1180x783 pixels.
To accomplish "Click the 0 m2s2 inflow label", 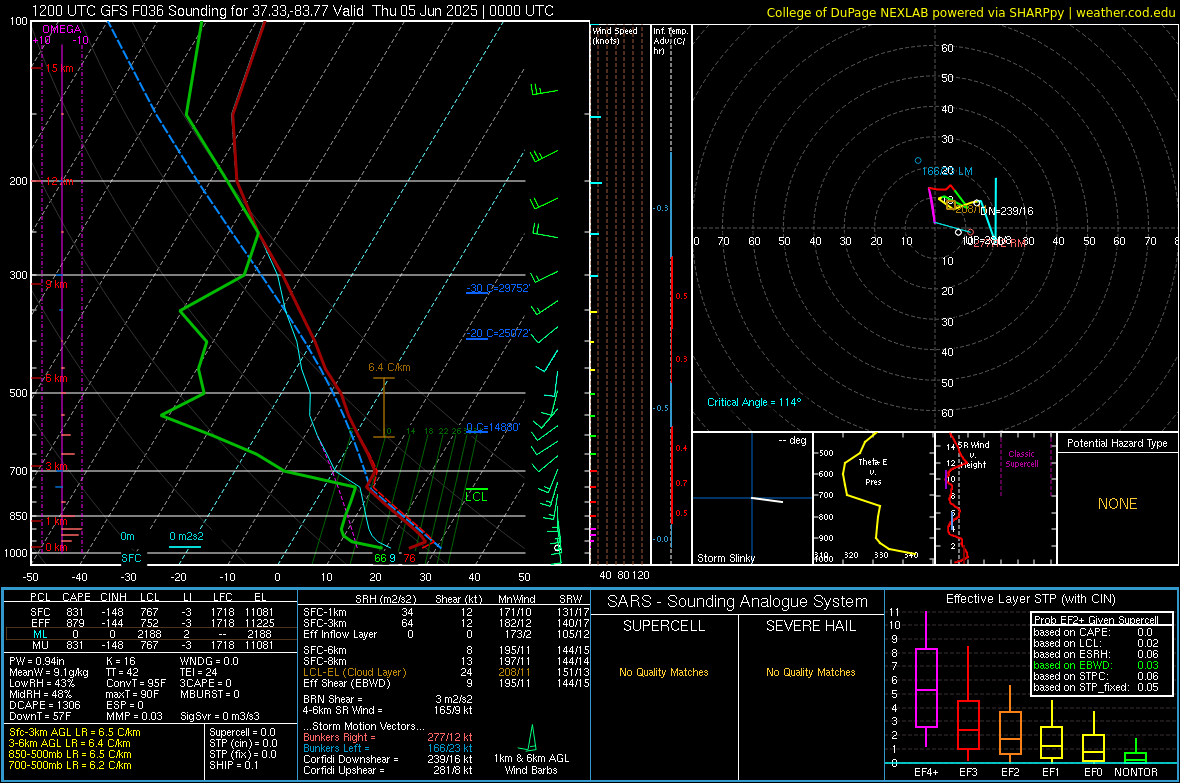I will [x=186, y=536].
